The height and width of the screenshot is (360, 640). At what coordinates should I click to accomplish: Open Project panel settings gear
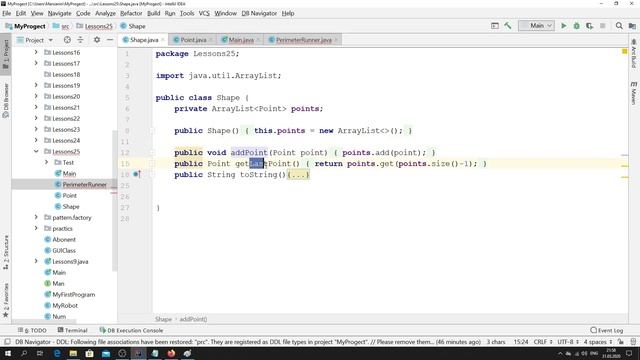point(97,40)
